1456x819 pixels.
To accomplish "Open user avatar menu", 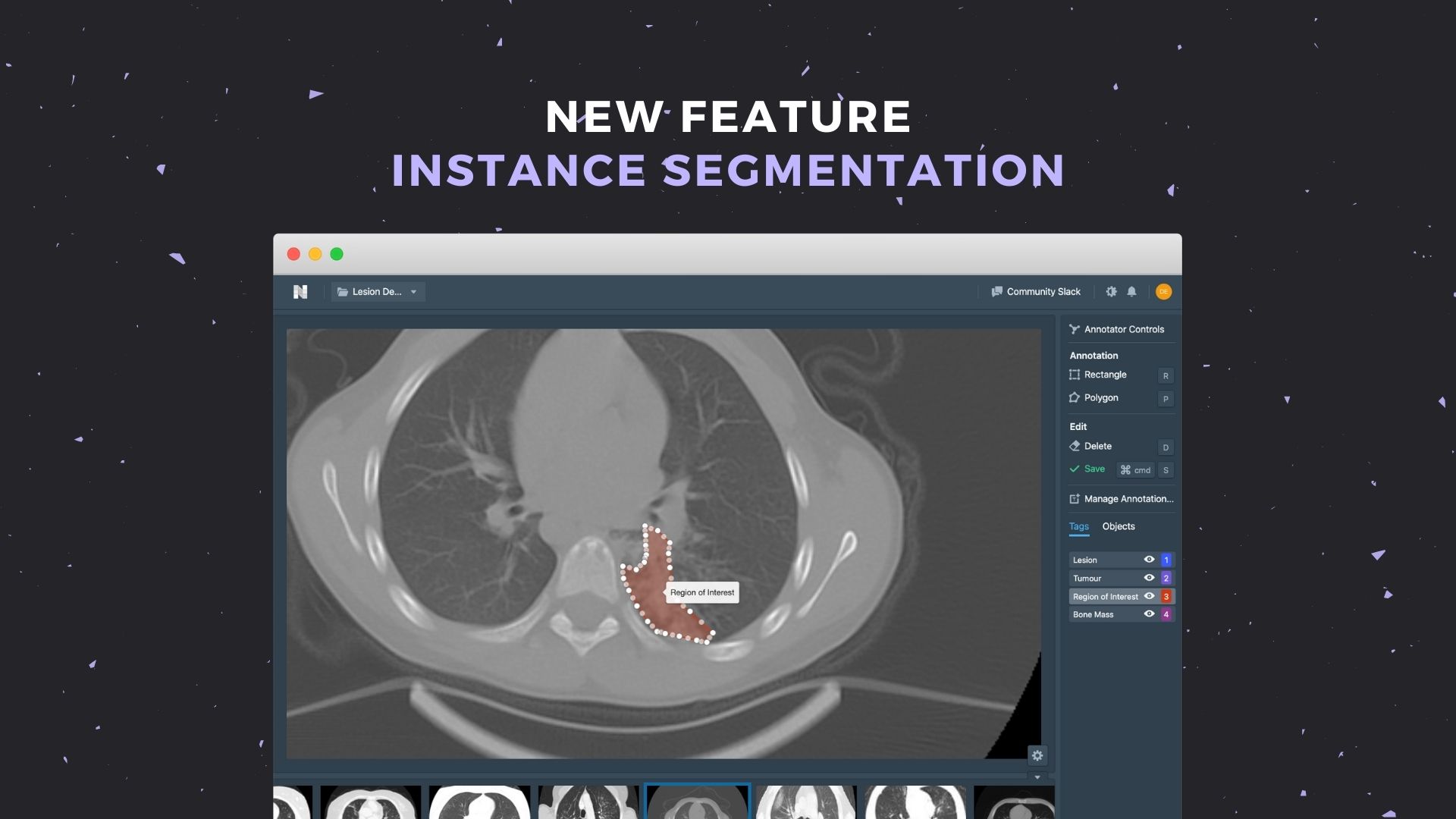I will (1163, 291).
